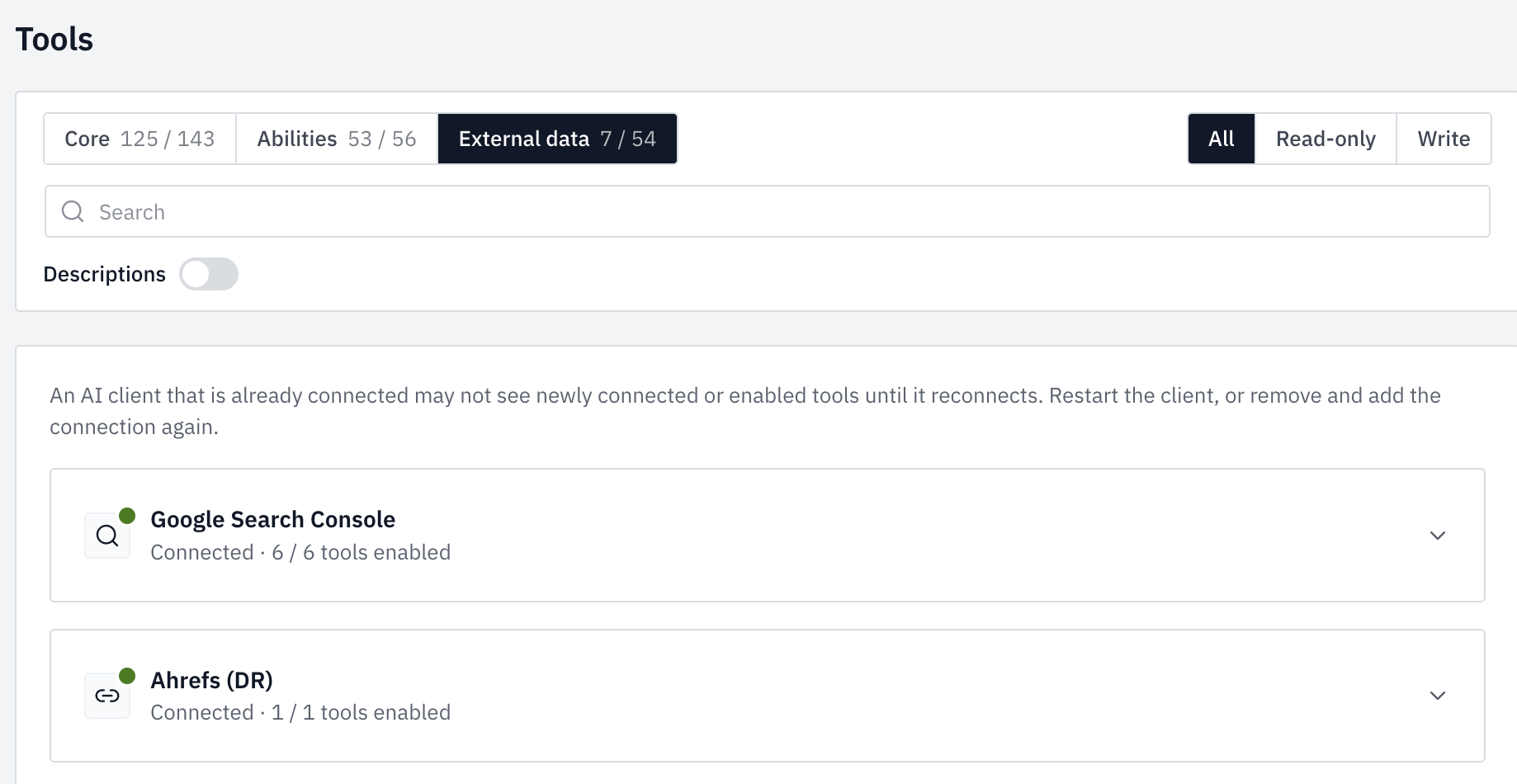Expand the Ahrefs (DR) card chevron
This screenshot has height=784, width=1517.
(x=1438, y=696)
